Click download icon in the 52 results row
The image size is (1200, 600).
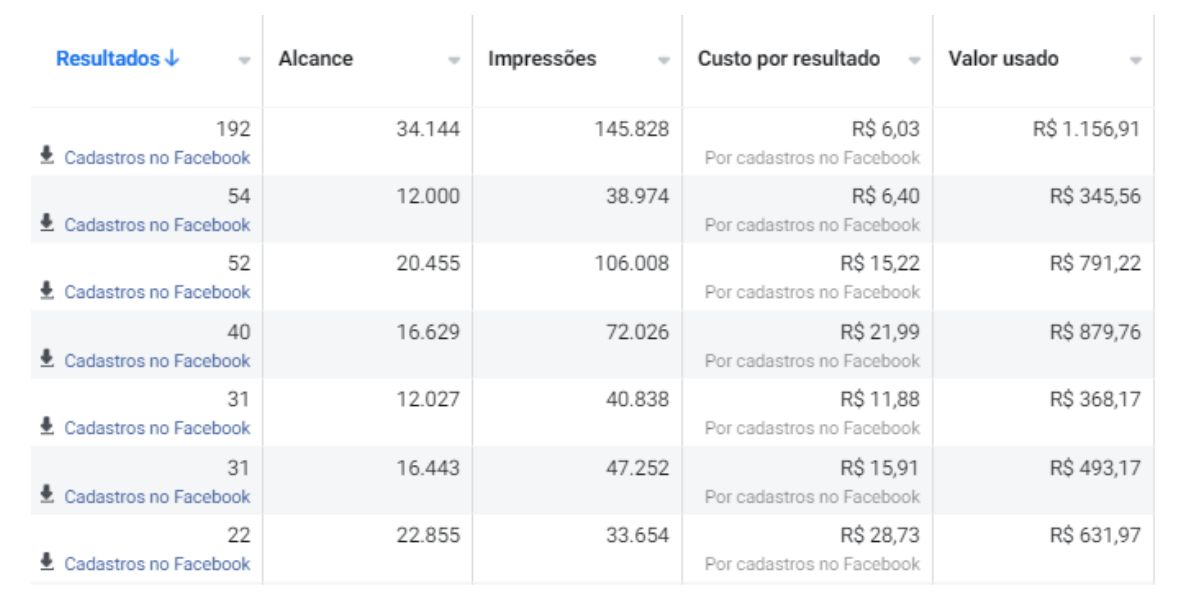tap(46, 291)
